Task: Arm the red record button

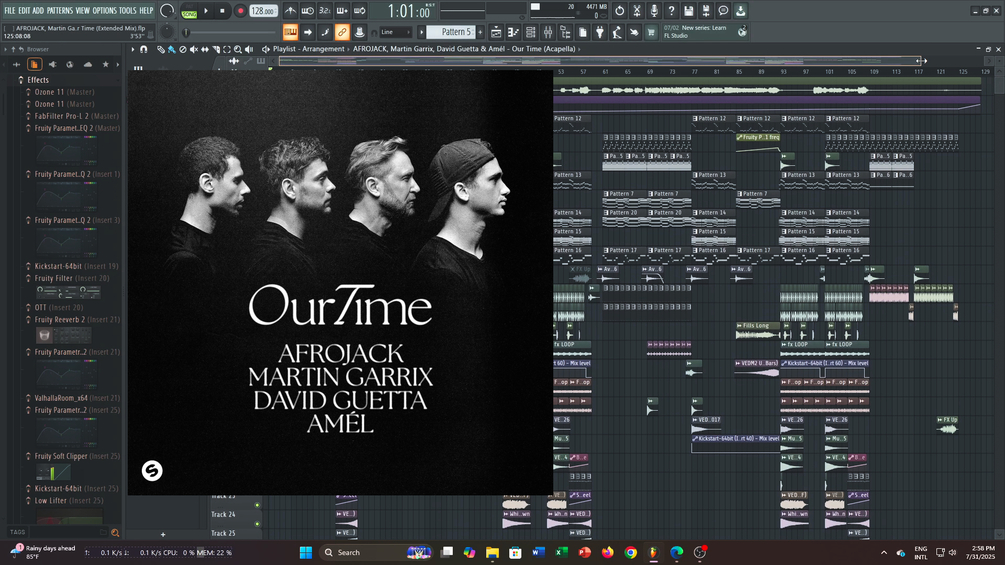Action: pos(240,11)
